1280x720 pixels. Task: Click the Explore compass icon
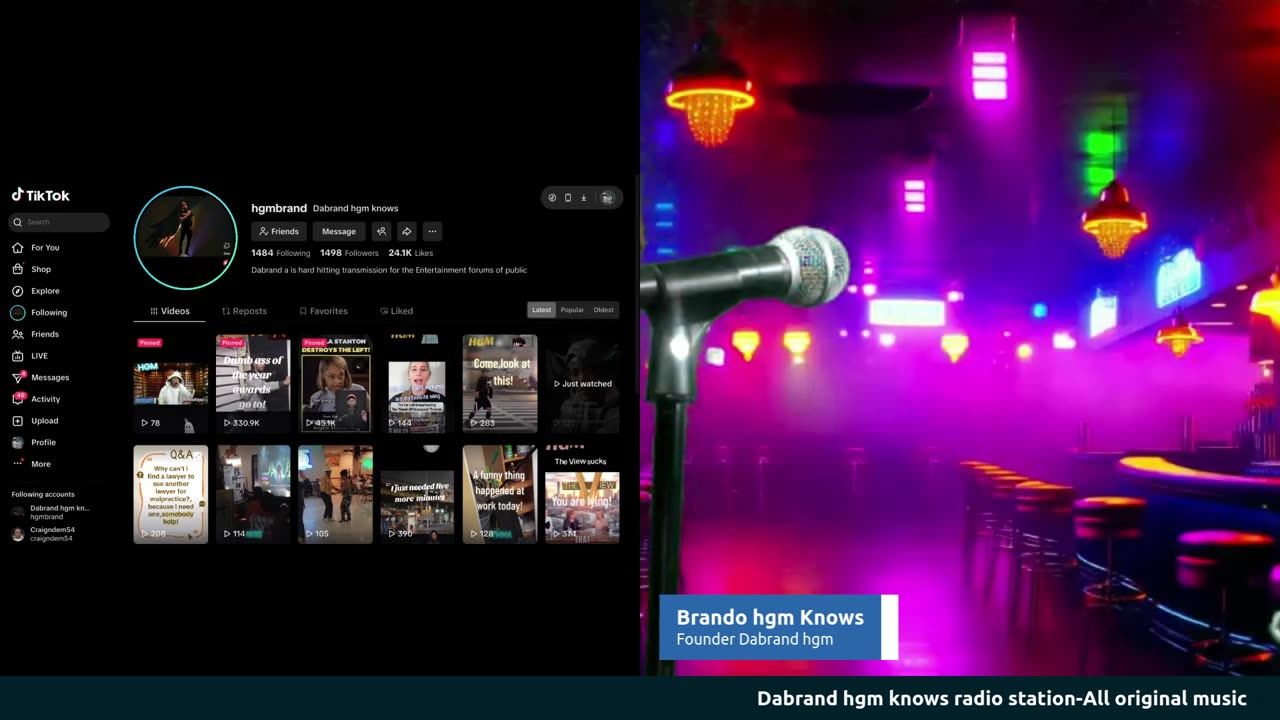(x=17, y=291)
